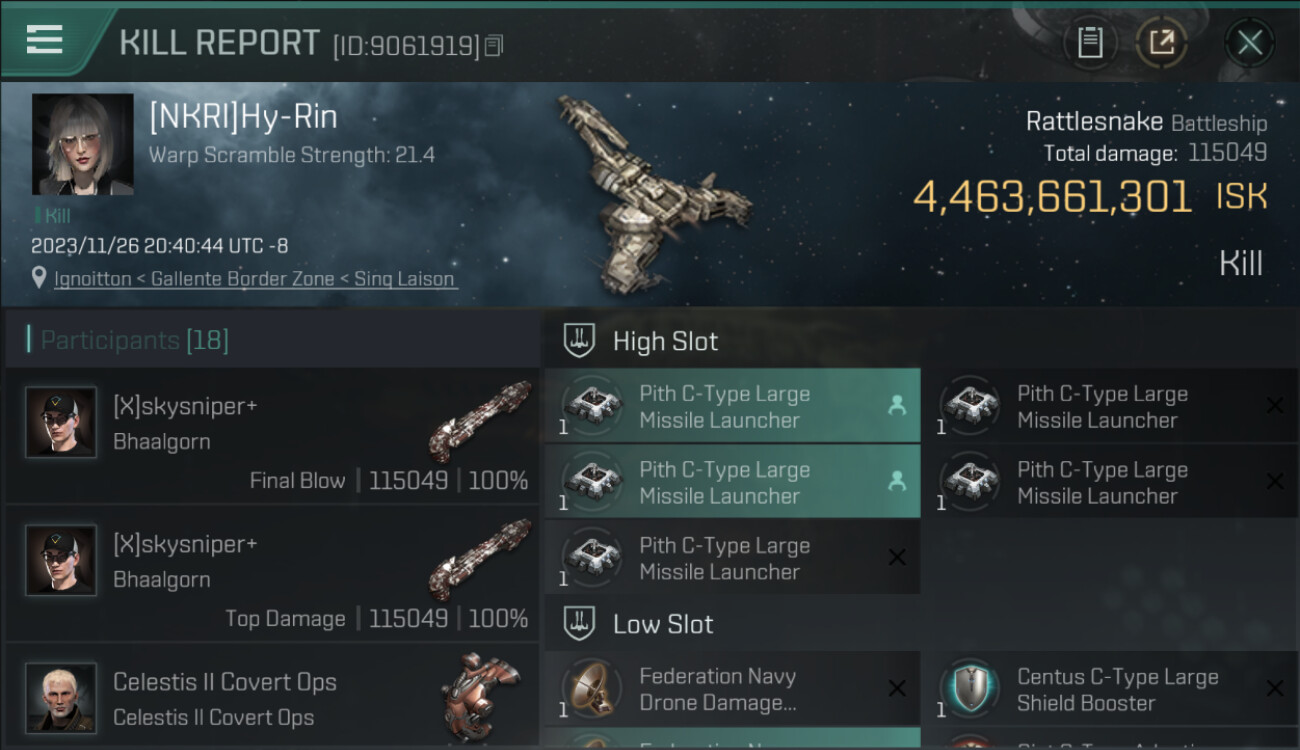Select top damage skysniper+ participant entry

click(272, 575)
